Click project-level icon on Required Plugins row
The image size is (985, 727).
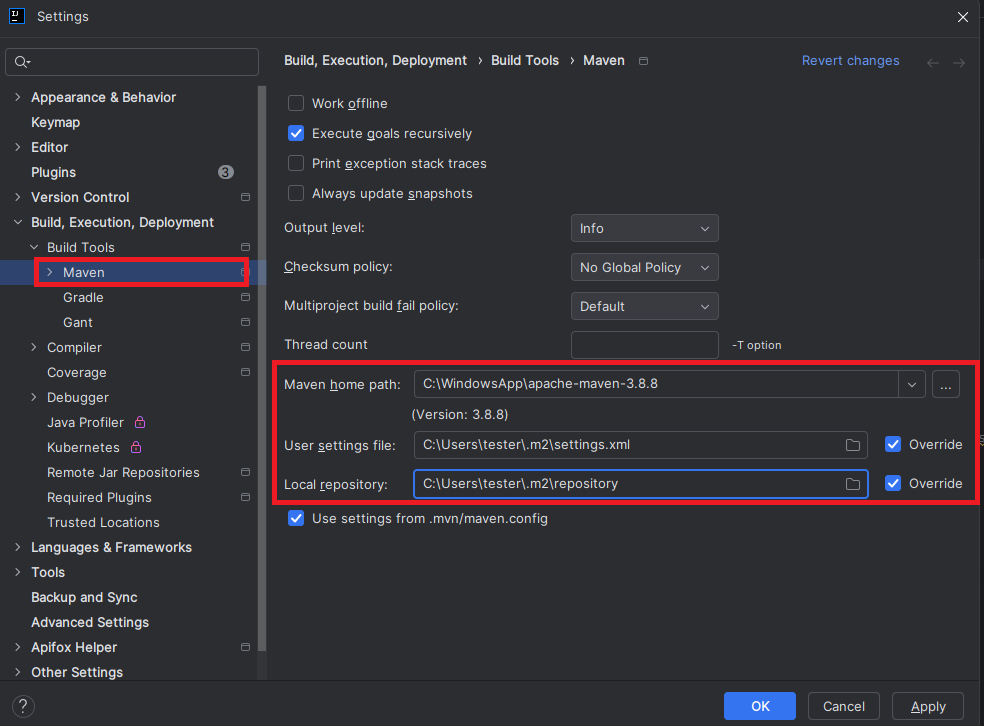[246, 497]
